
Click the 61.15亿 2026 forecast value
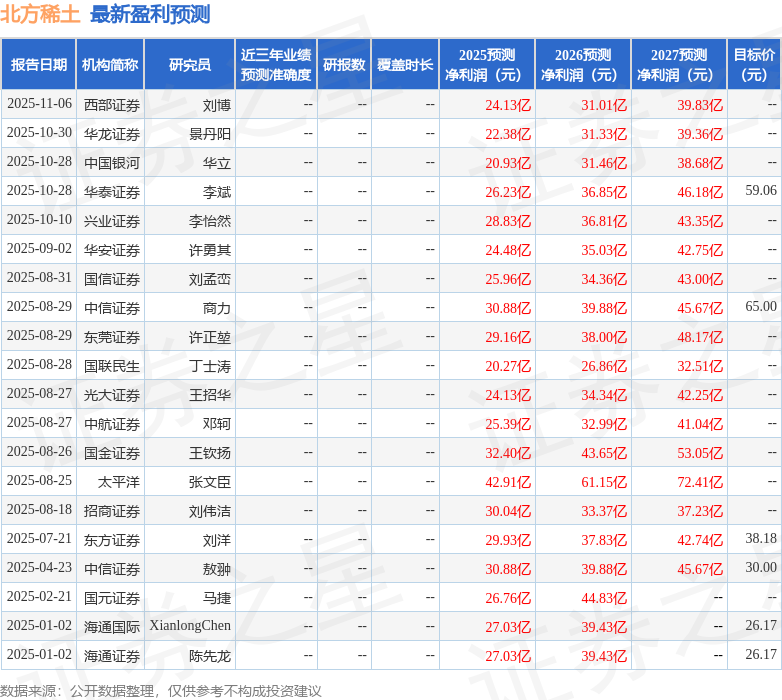pos(604,481)
